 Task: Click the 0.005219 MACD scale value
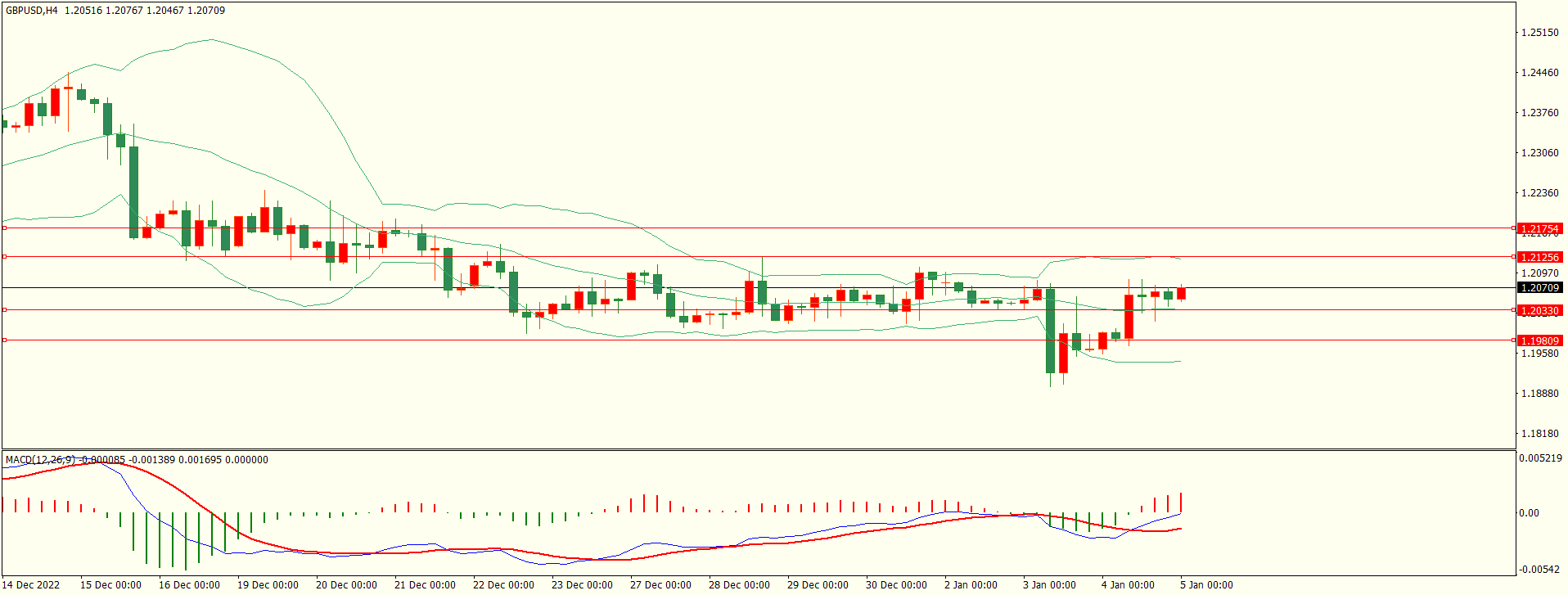point(1540,458)
